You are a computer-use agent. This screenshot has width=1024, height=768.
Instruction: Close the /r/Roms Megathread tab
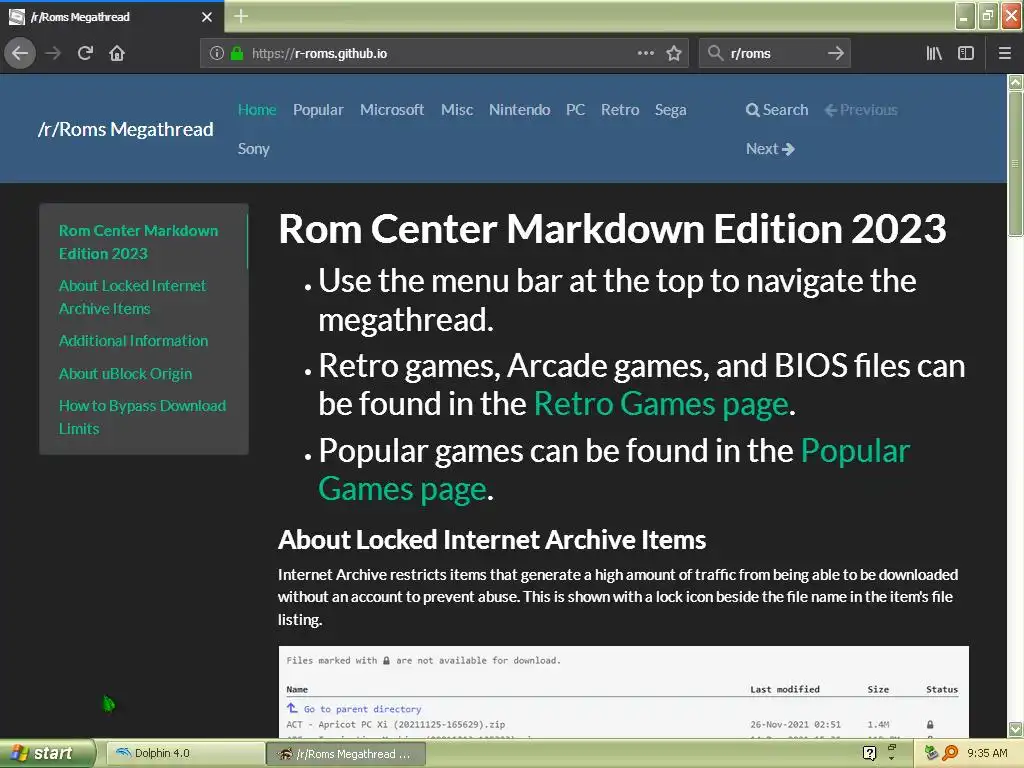tap(207, 17)
